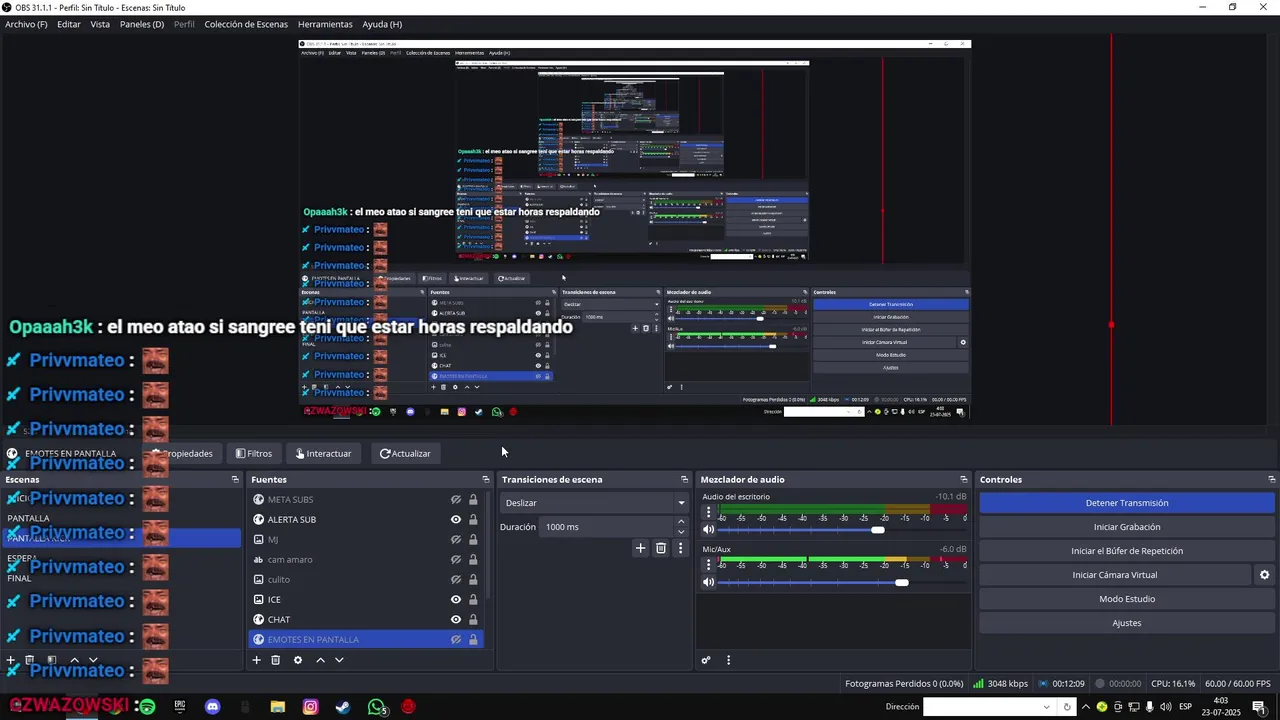Mute Mic/Aux speaker icon

(x=709, y=582)
